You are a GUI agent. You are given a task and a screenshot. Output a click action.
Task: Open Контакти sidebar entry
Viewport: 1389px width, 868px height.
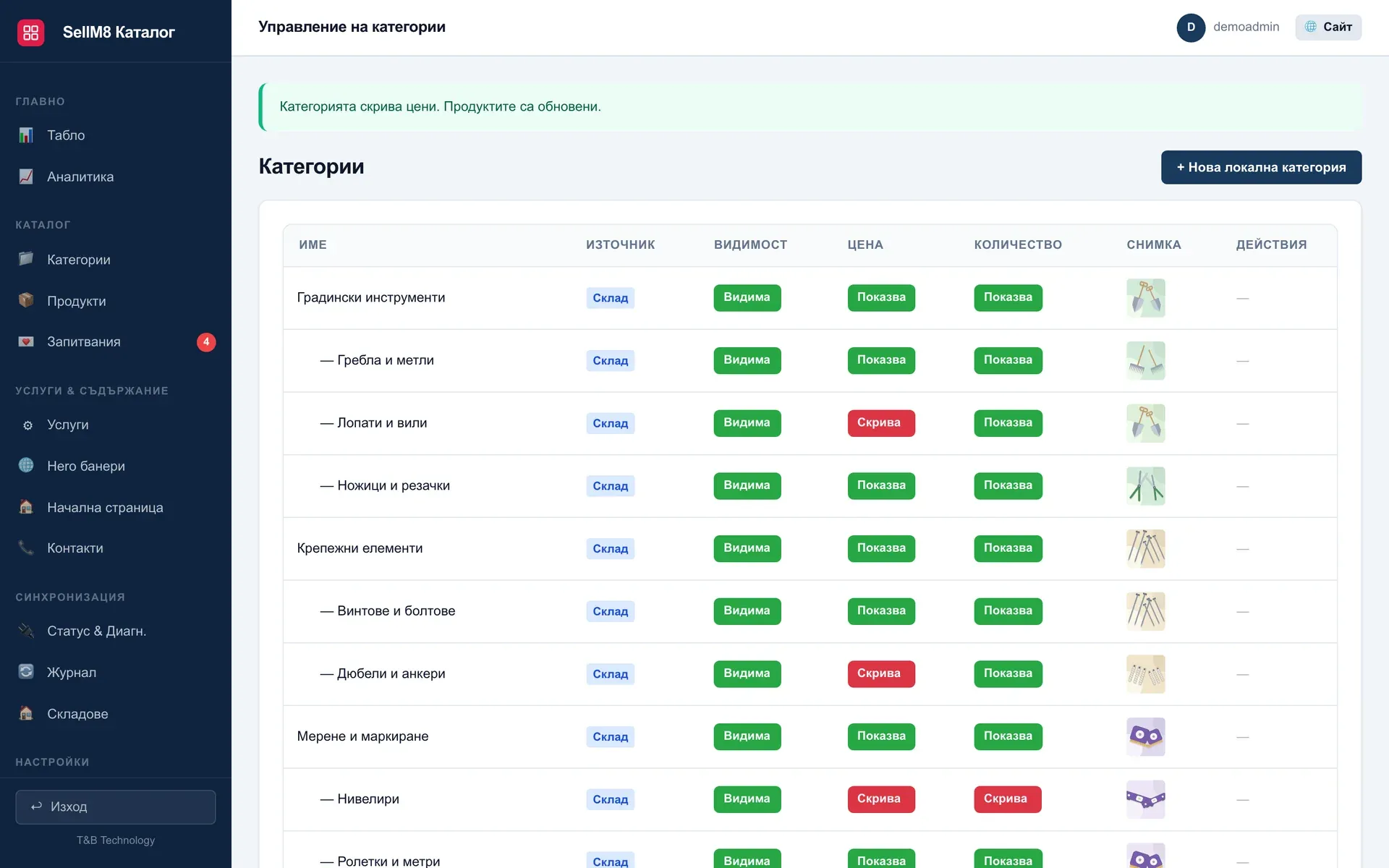116,548
